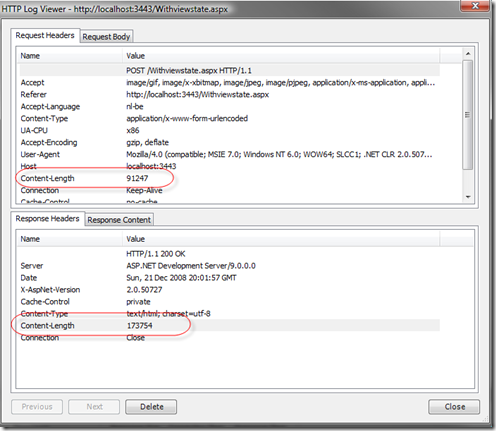Select the User-Agent header row
Screen dimensions: 496x431
[229, 154]
